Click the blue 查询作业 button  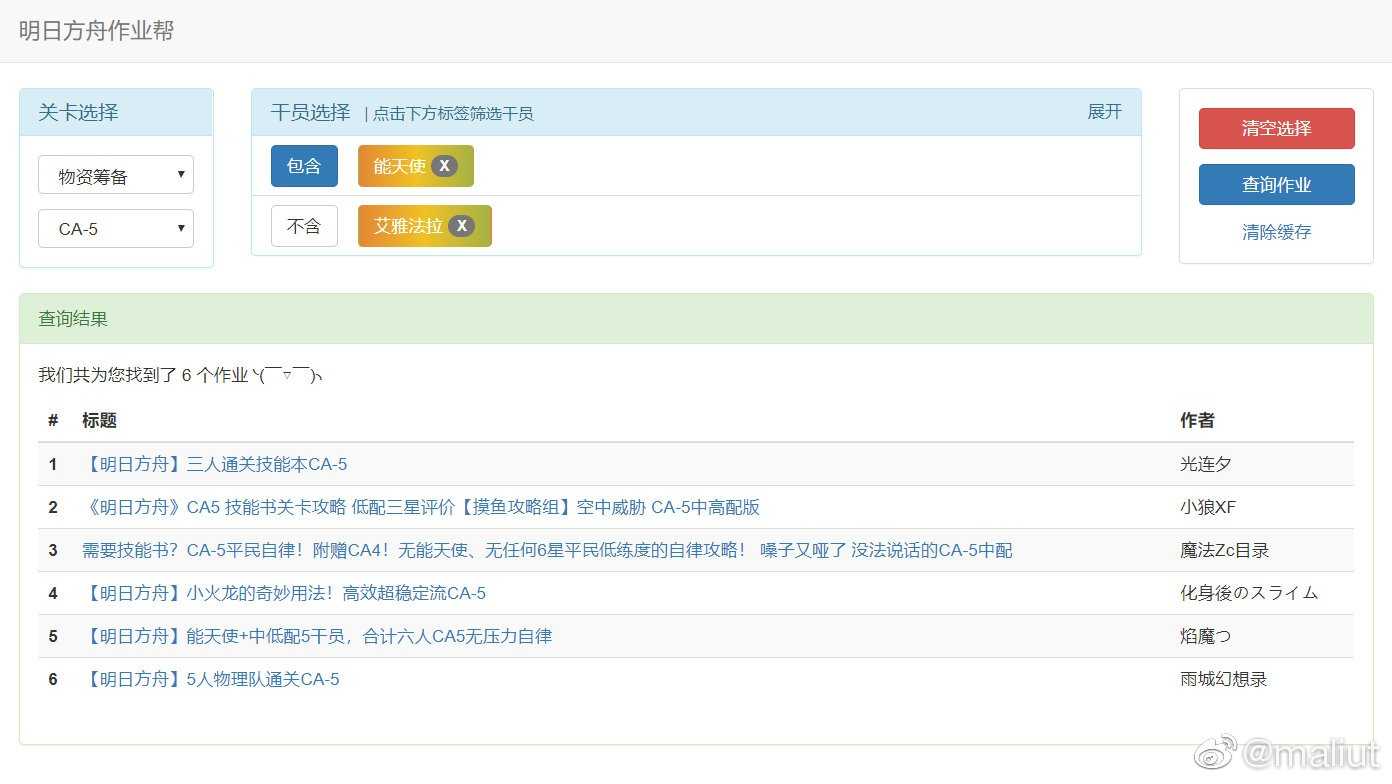point(1276,185)
